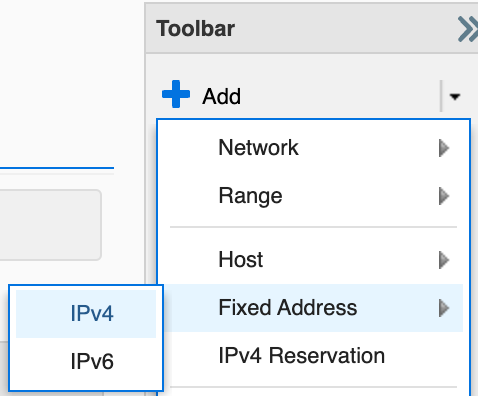Expand the Network submenu arrow
Viewport: 478px width, 396px height.
point(444,148)
